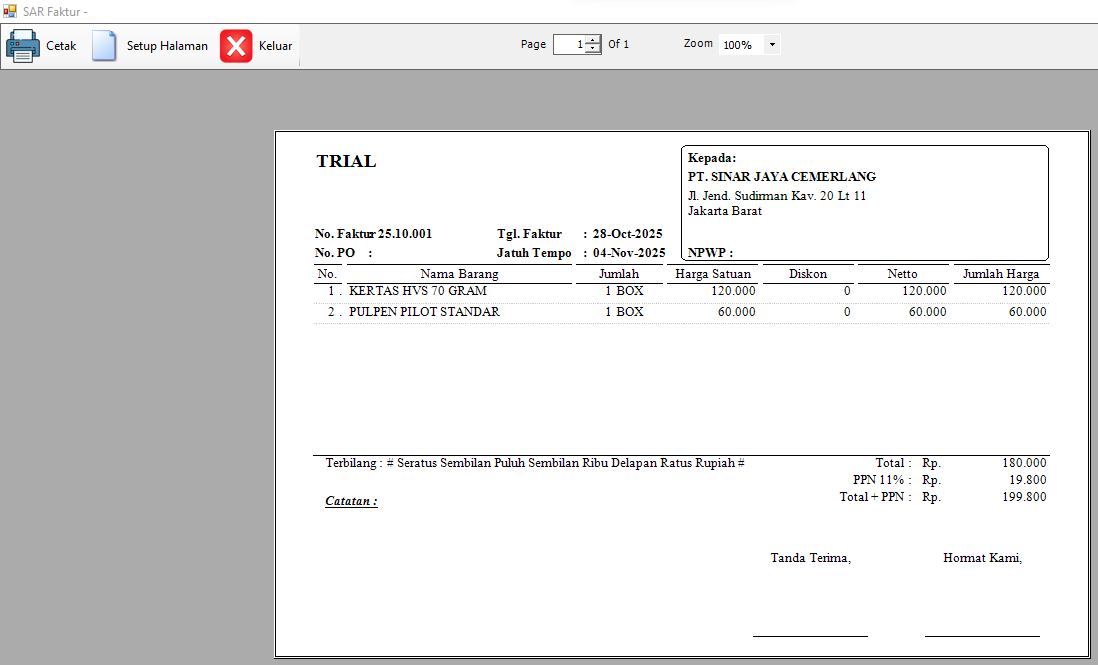Expand the Zoom dropdown arrow
Screen dimensions: 1098x665
click(x=772, y=45)
